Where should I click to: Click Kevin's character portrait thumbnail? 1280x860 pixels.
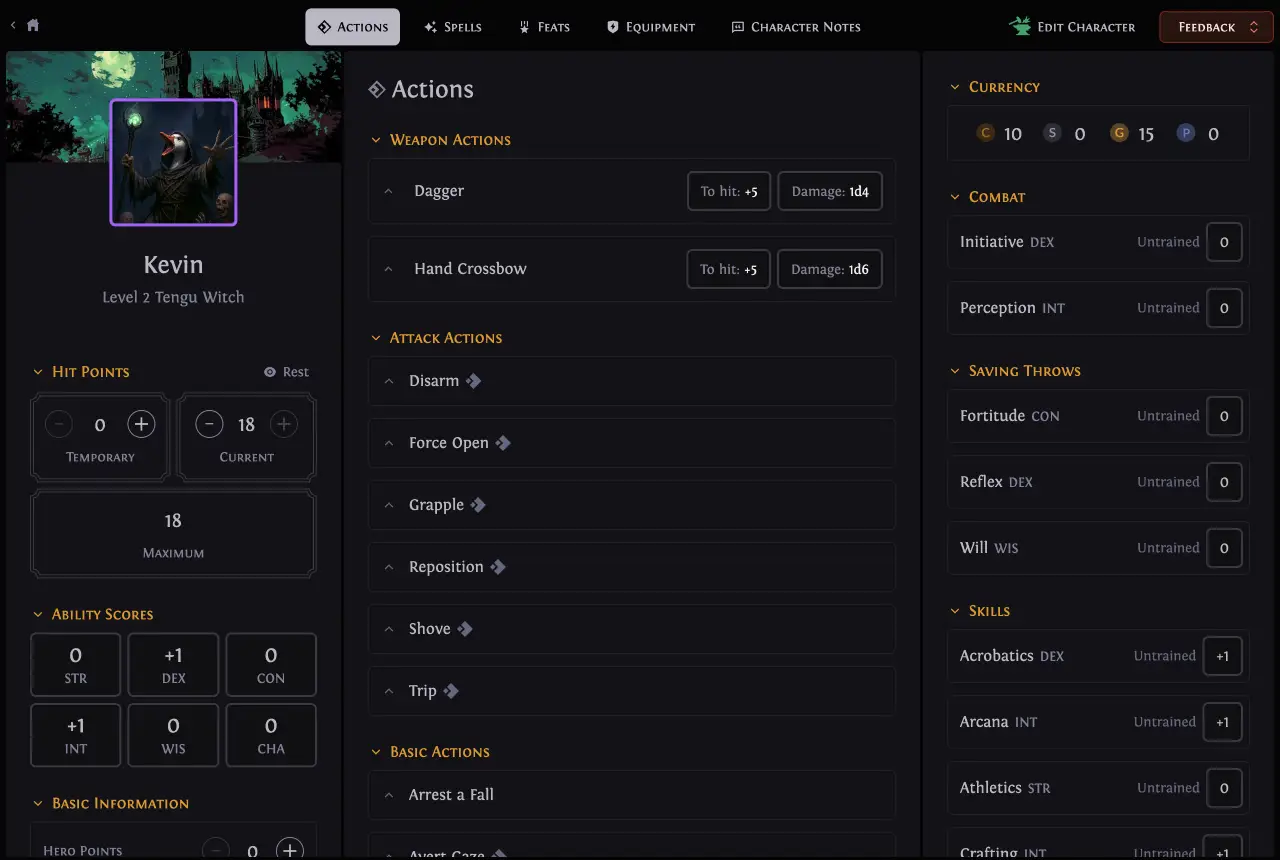click(x=173, y=162)
